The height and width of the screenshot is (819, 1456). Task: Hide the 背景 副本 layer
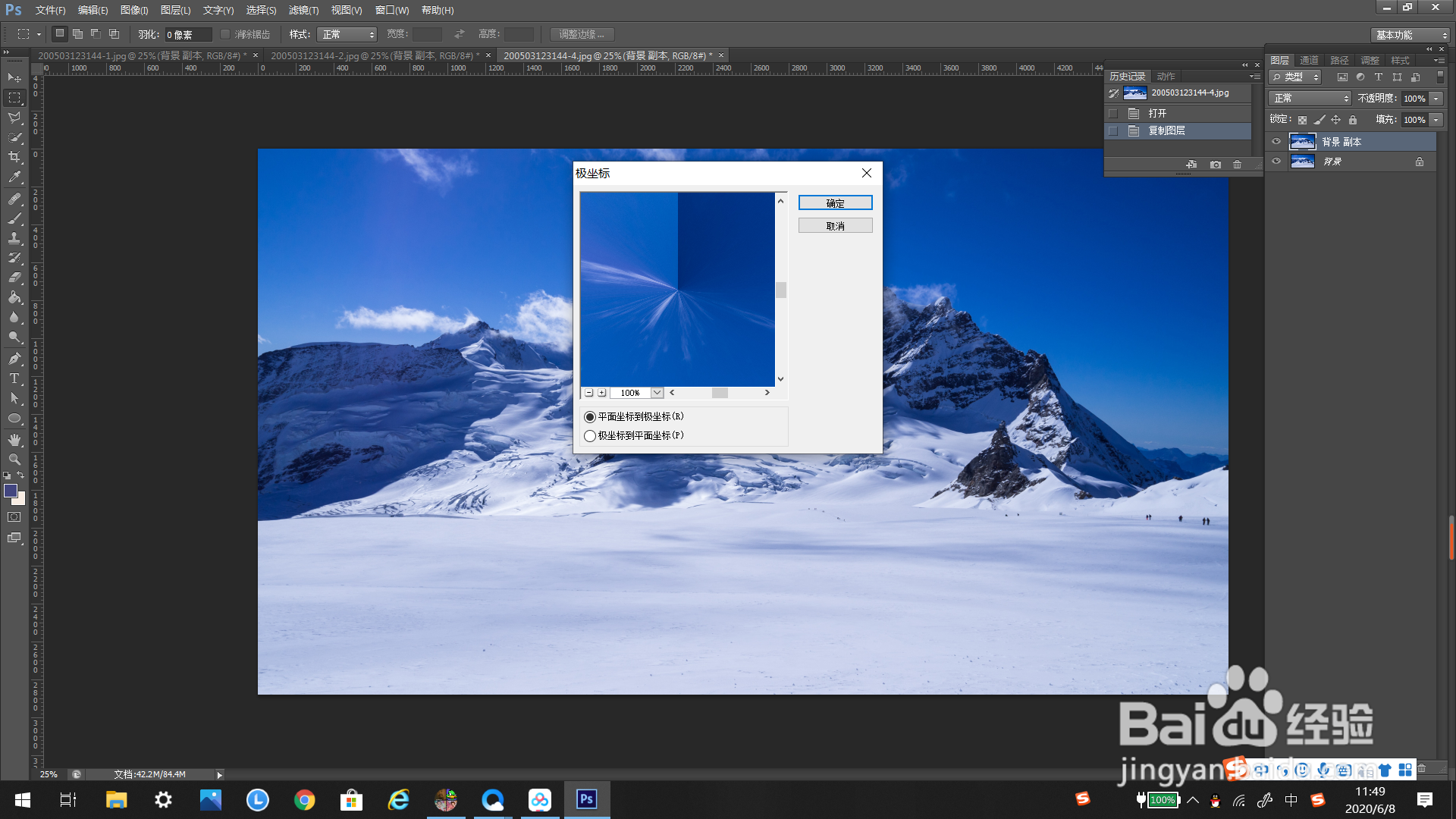pyautogui.click(x=1276, y=142)
